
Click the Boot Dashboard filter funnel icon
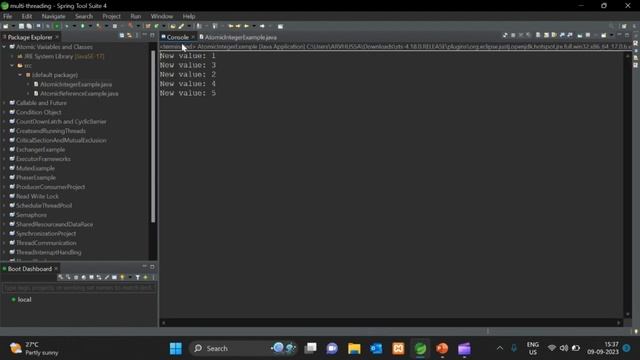[x=138, y=278]
